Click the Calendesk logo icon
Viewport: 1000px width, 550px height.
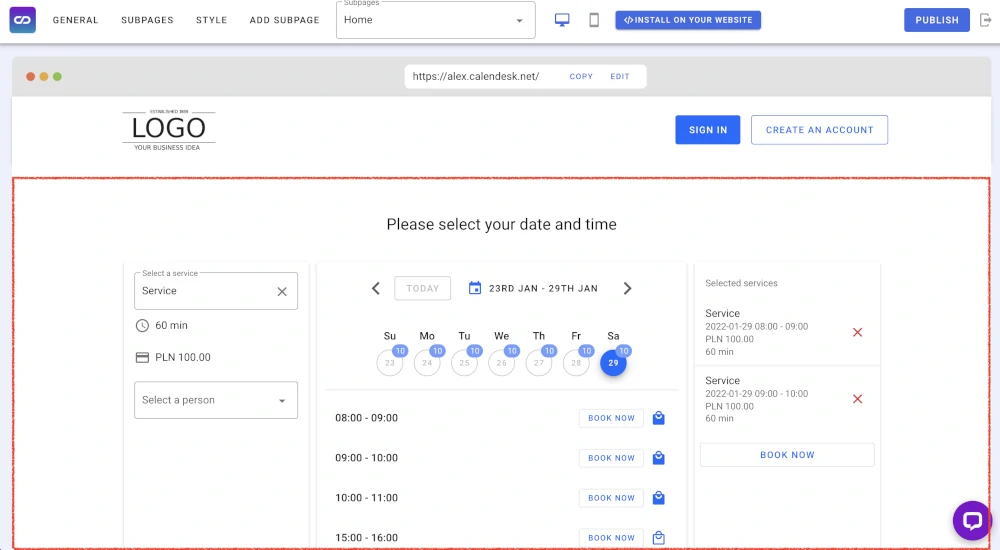click(22, 20)
